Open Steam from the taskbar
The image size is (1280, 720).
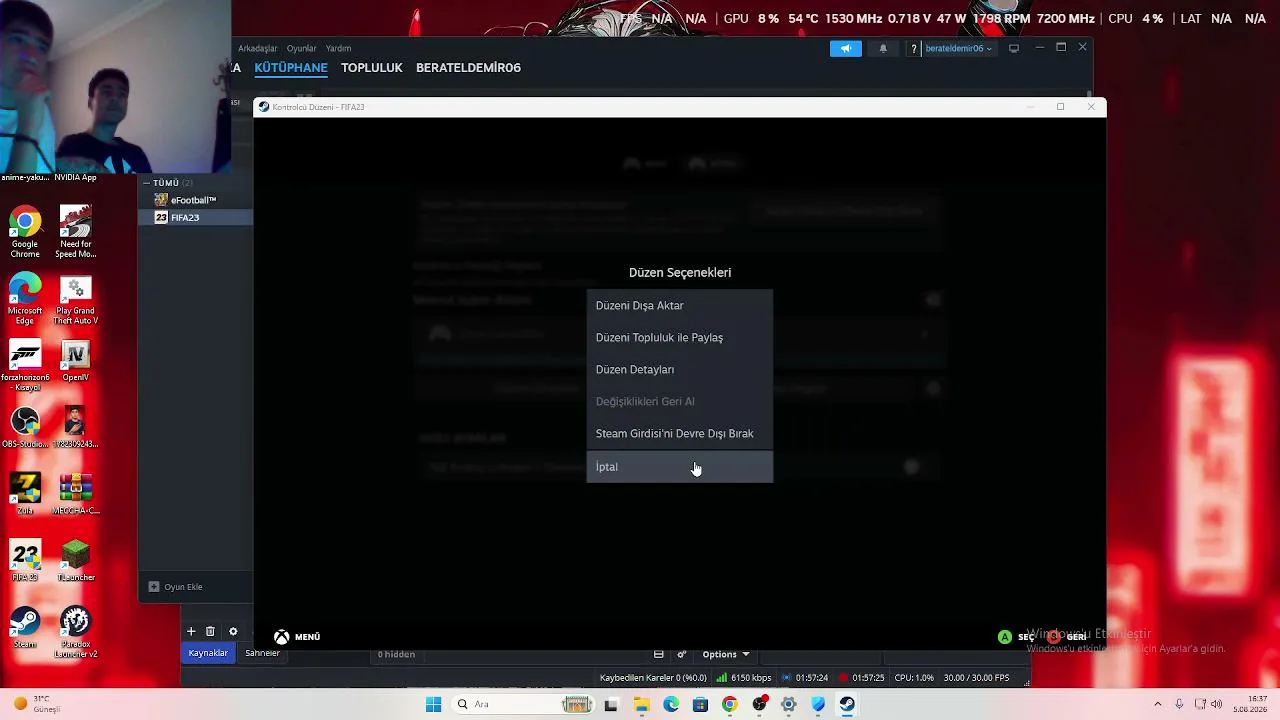pos(847,705)
